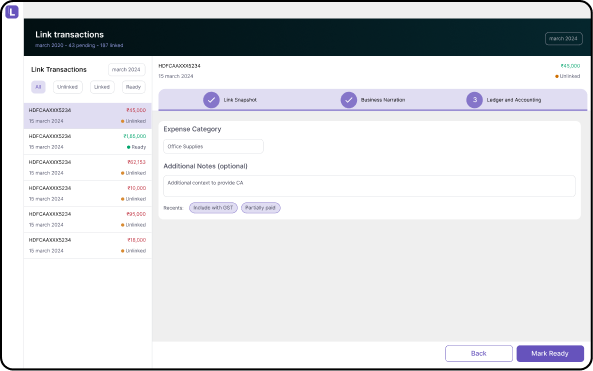The width and height of the screenshot is (593, 371).
Task: Click the Unlinked status in the detail panel
Action: click(567, 76)
